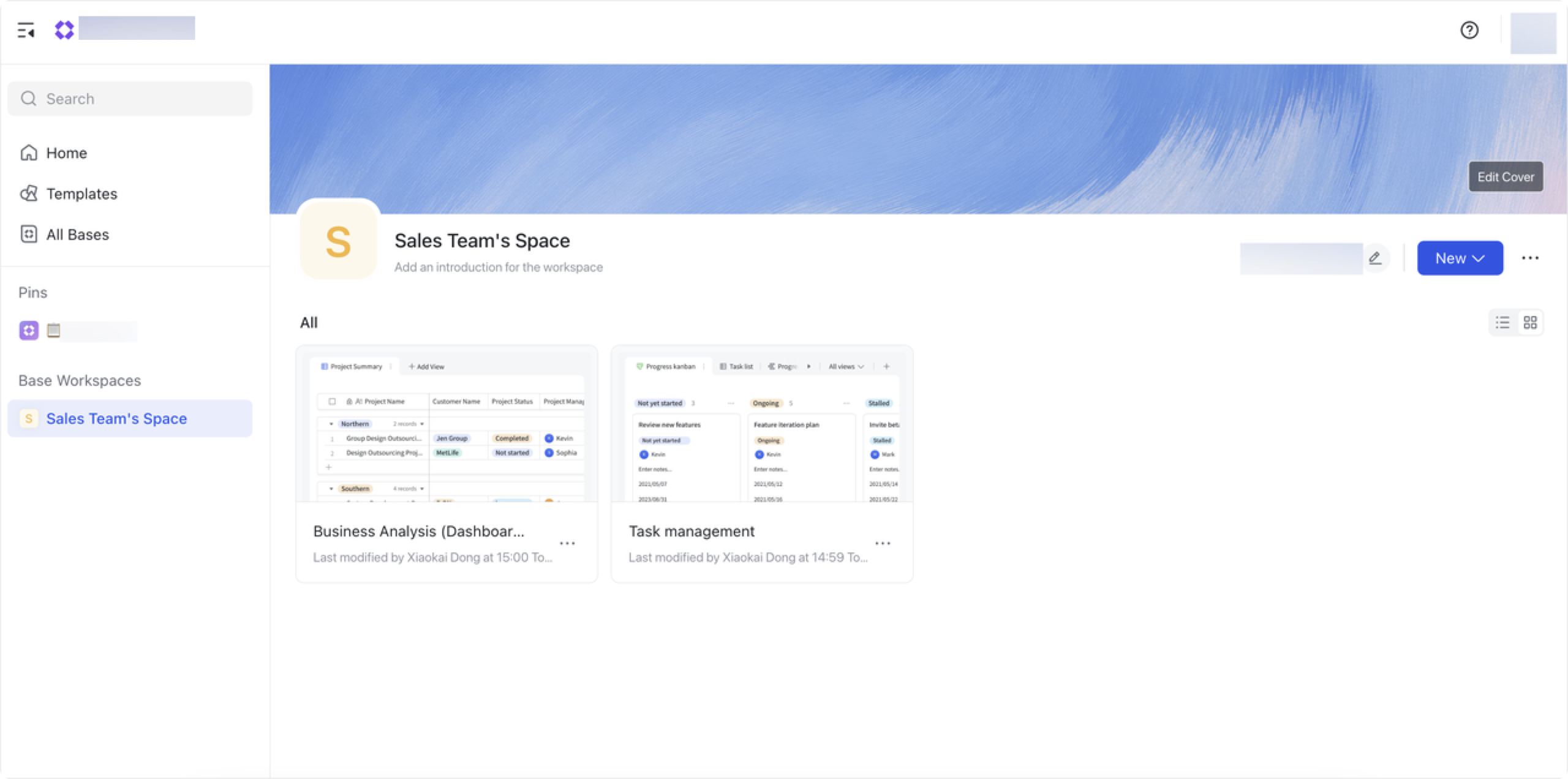This screenshot has height=779, width=1568.
Task: Open the help question mark icon
Action: tap(1469, 30)
